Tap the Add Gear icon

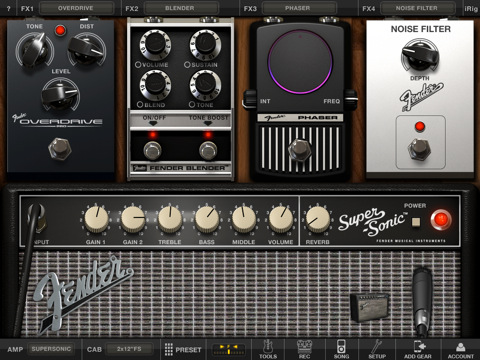coord(418,349)
